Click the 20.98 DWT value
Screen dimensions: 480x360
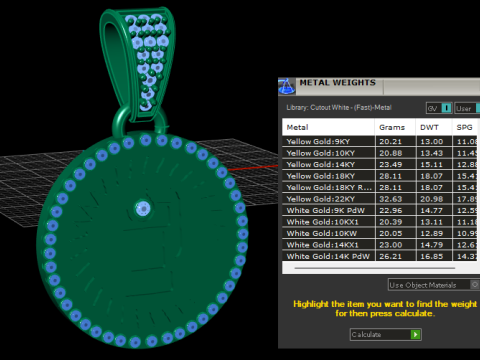coord(431,199)
